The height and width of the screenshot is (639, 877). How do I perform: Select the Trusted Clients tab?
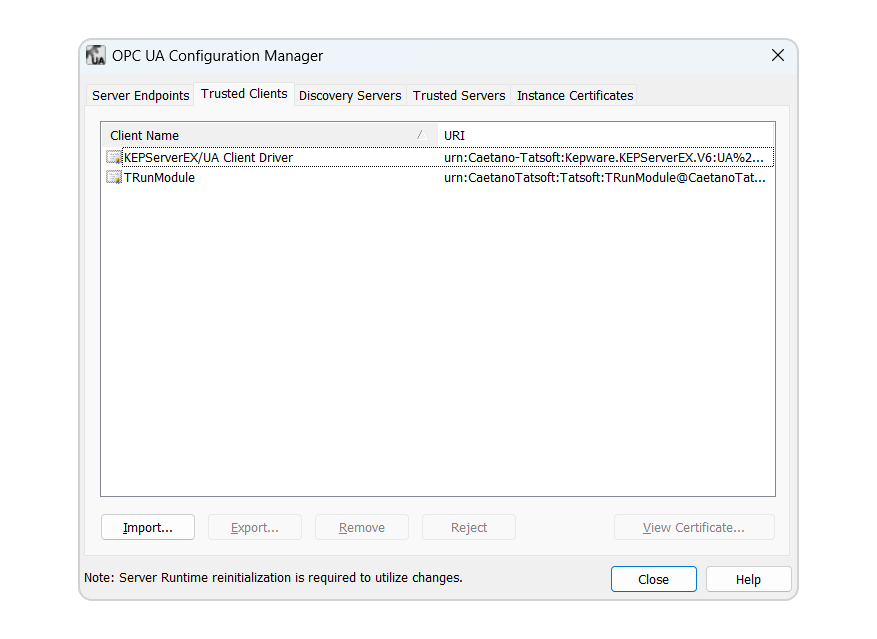click(x=244, y=94)
